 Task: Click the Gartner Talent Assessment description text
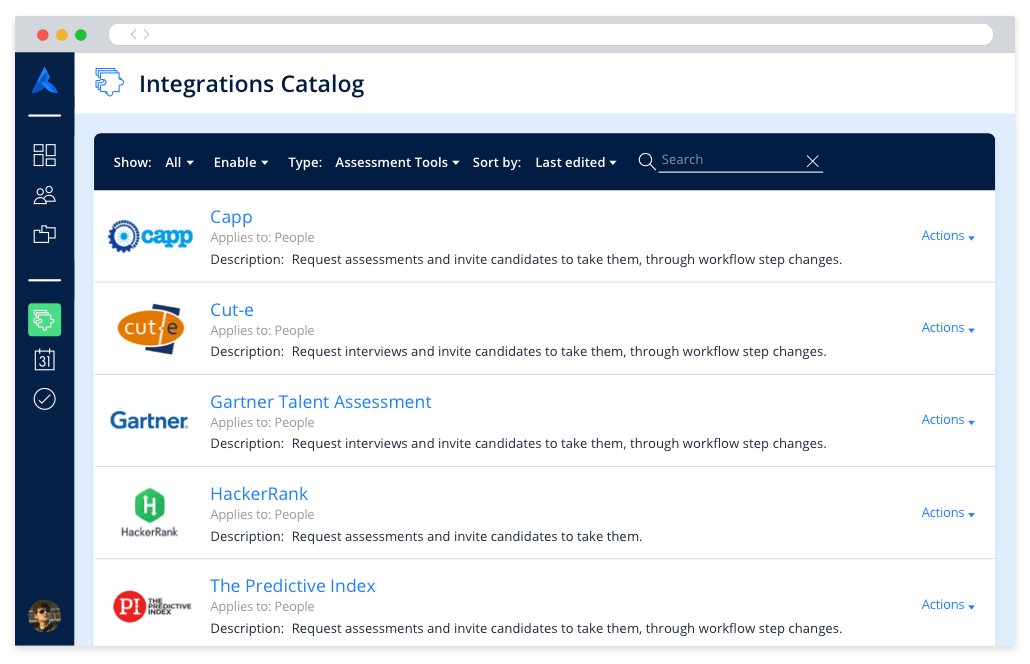point(518,444)
